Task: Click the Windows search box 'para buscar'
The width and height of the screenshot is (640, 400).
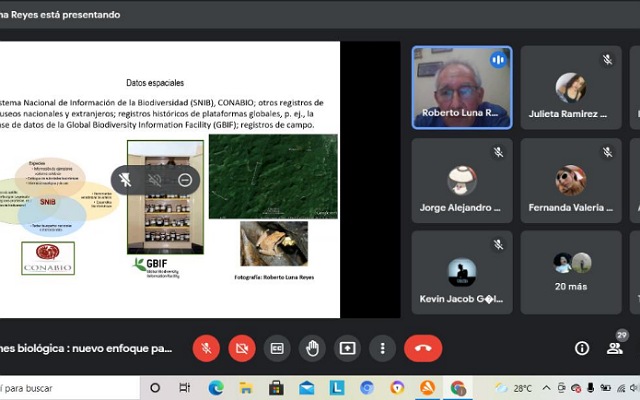Action: (x=69, y=388)
